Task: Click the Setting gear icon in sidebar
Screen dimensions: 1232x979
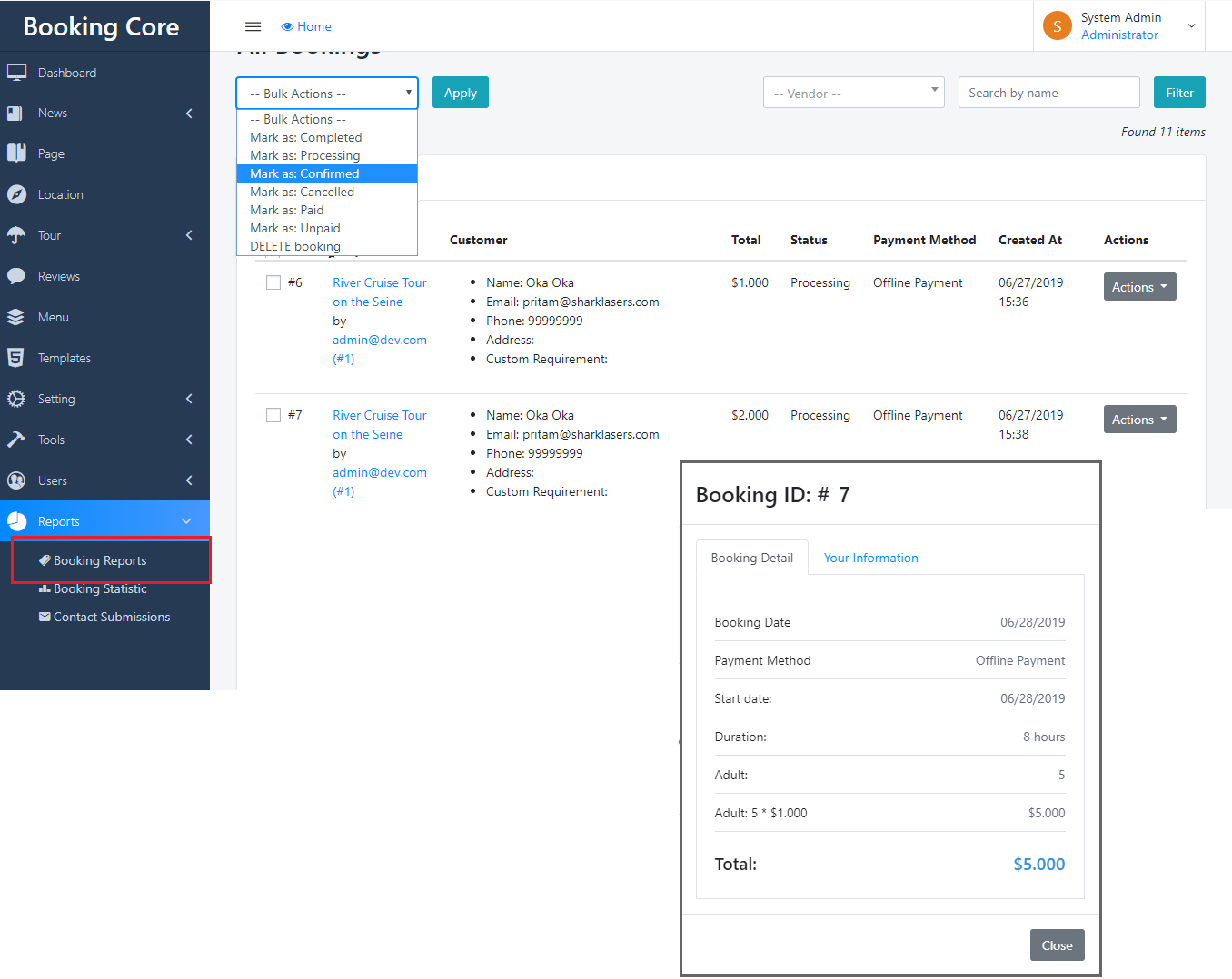Action: coord(16,399)
